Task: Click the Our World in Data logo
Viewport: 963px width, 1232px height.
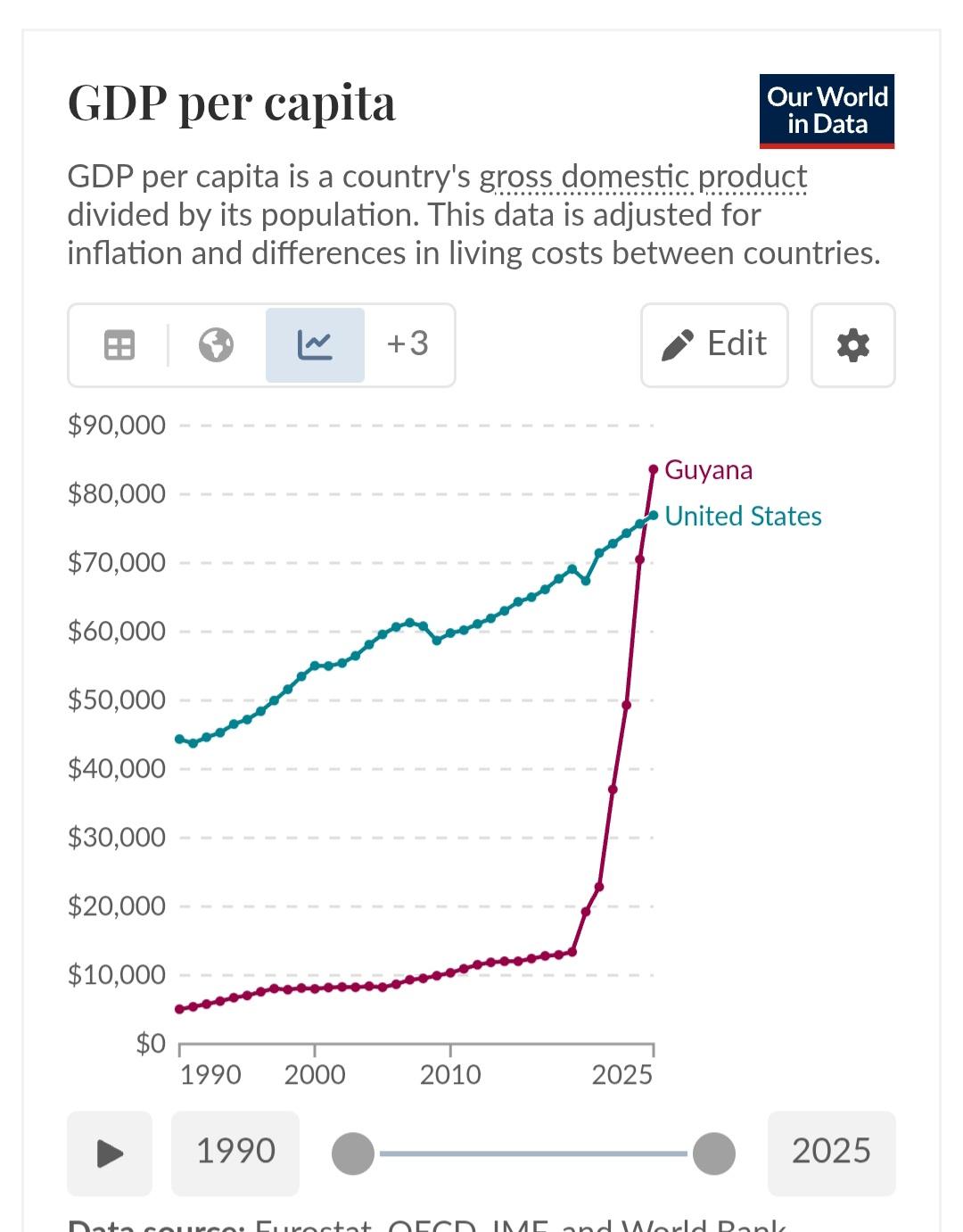Action: (x=827, y=111)
